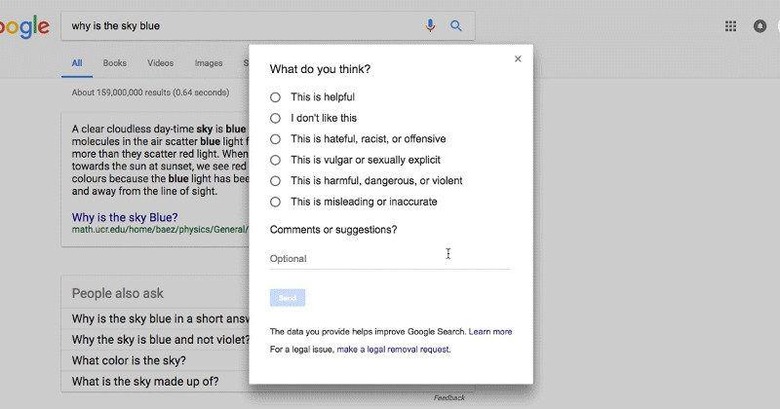This screenshot has width=780, height=409.
Task: Switch to the Books tab
Action: coord(115,63)
